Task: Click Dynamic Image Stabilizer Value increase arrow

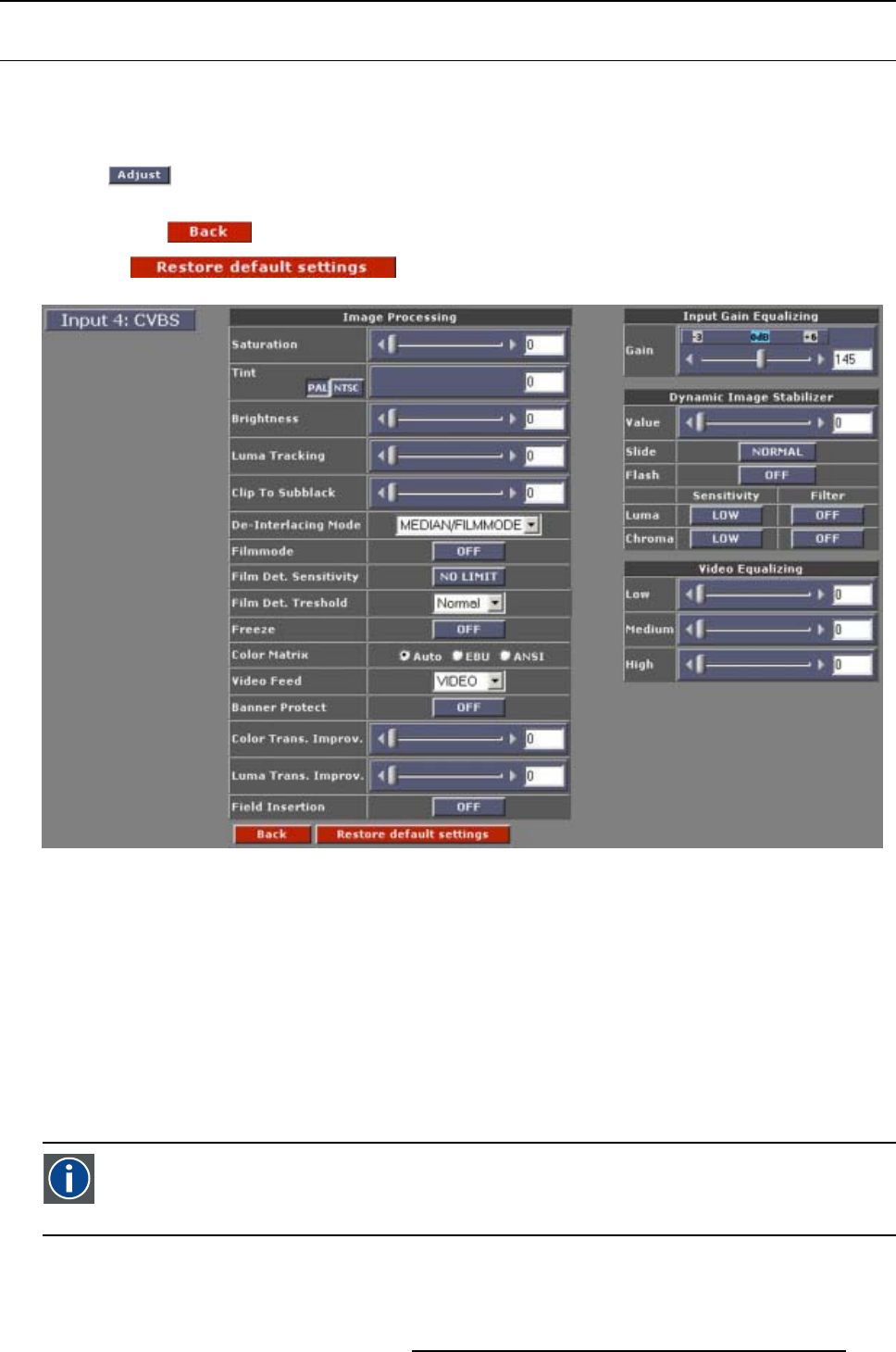Action: click(x=821, y=422)
